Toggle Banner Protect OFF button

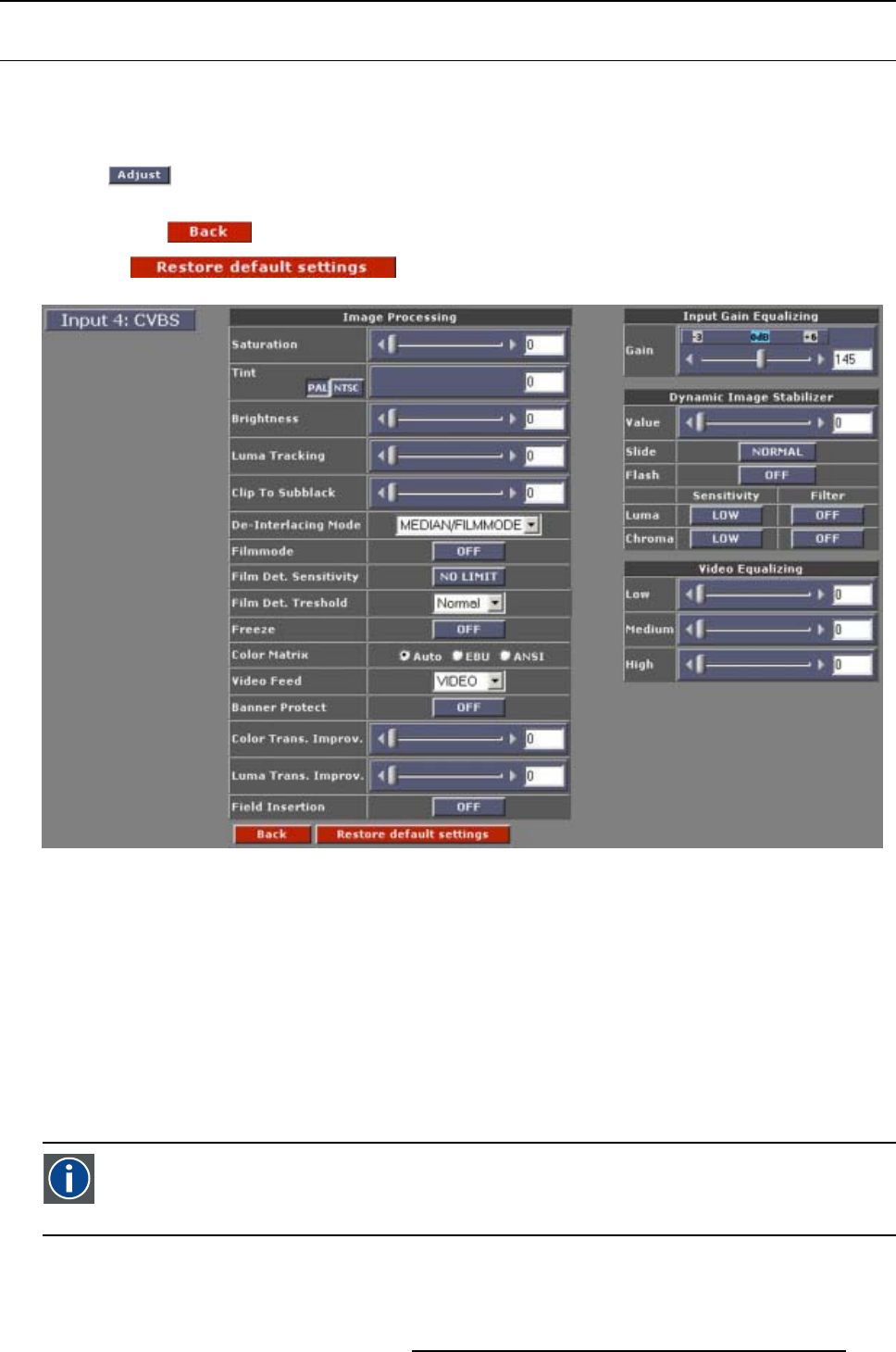pos(468,707)
